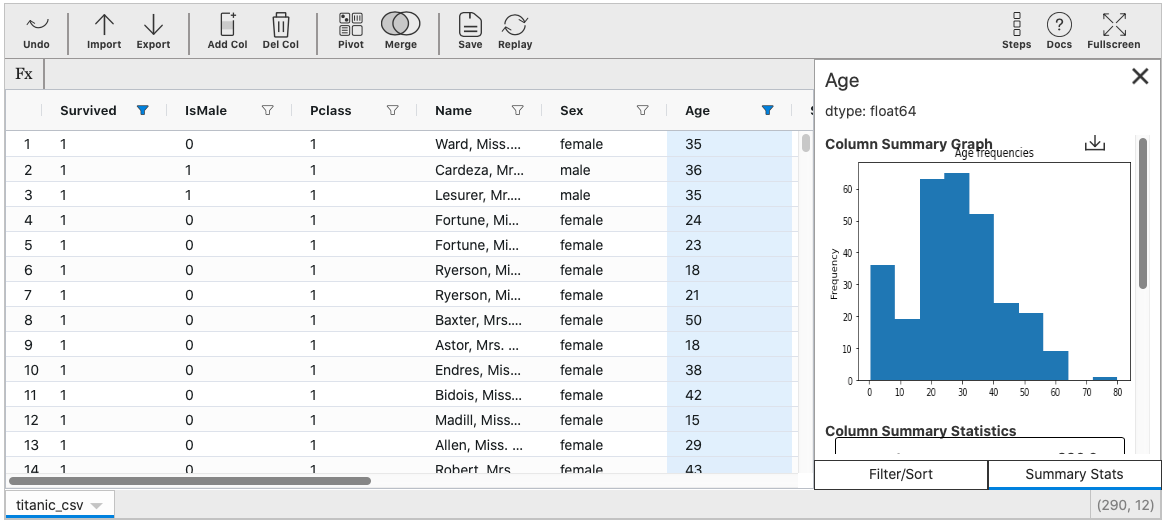Viewport: 1168px width, 524px height.
Task: Switch to the Filter/Sort tab
Action: coord(901,474)
